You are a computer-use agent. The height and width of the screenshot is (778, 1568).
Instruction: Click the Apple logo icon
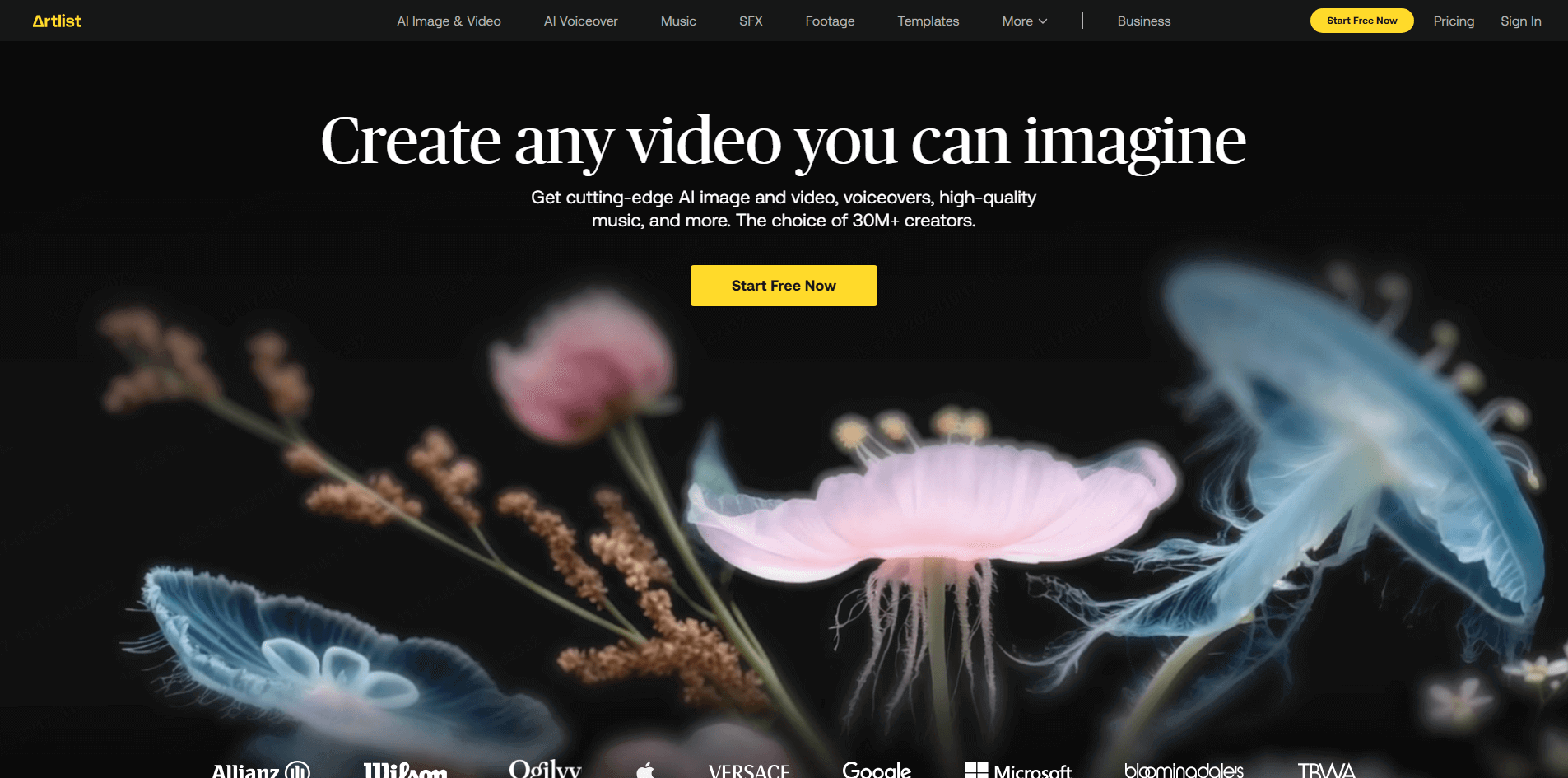(x=645, y=771)
